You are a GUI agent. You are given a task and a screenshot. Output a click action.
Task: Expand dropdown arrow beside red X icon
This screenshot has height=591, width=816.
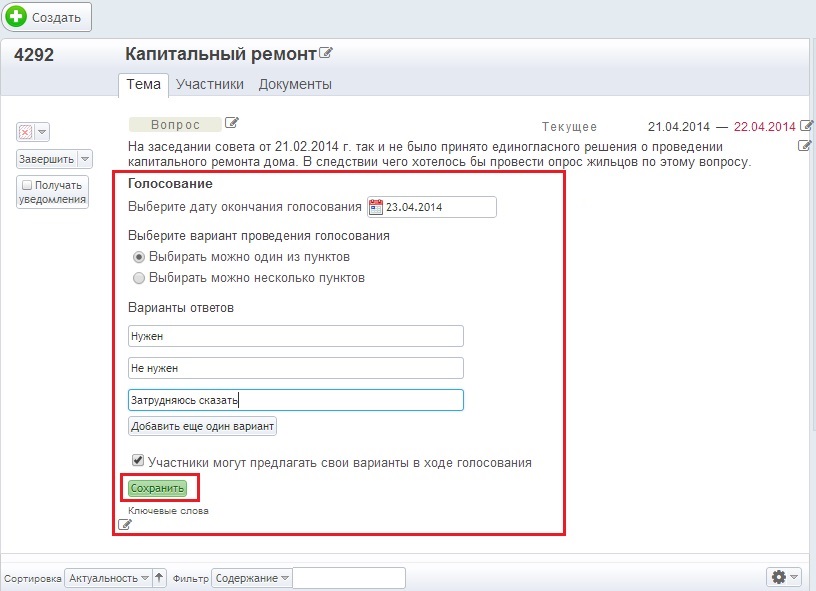coord(42,132)
